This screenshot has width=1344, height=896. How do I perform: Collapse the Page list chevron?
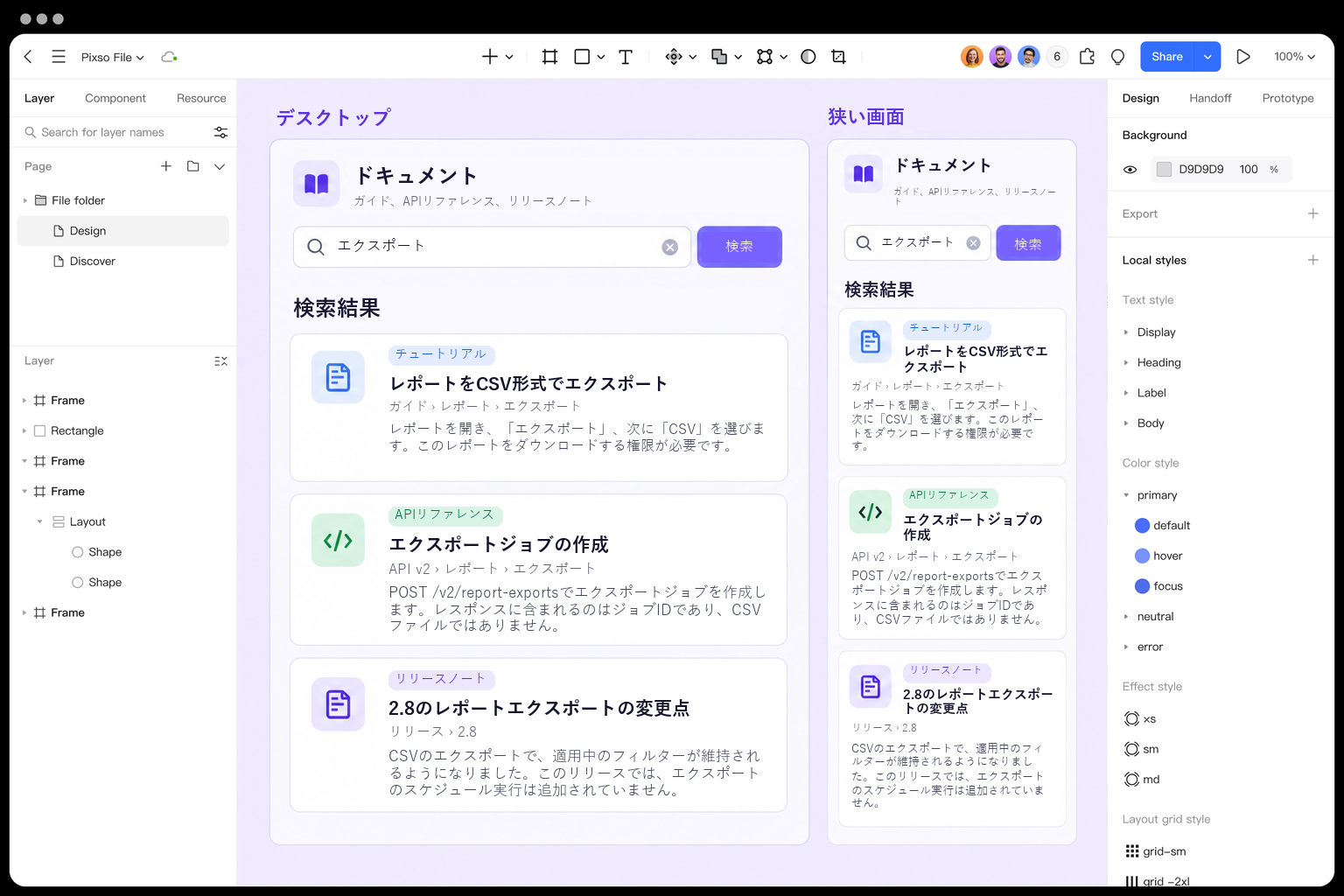point(220,166)
